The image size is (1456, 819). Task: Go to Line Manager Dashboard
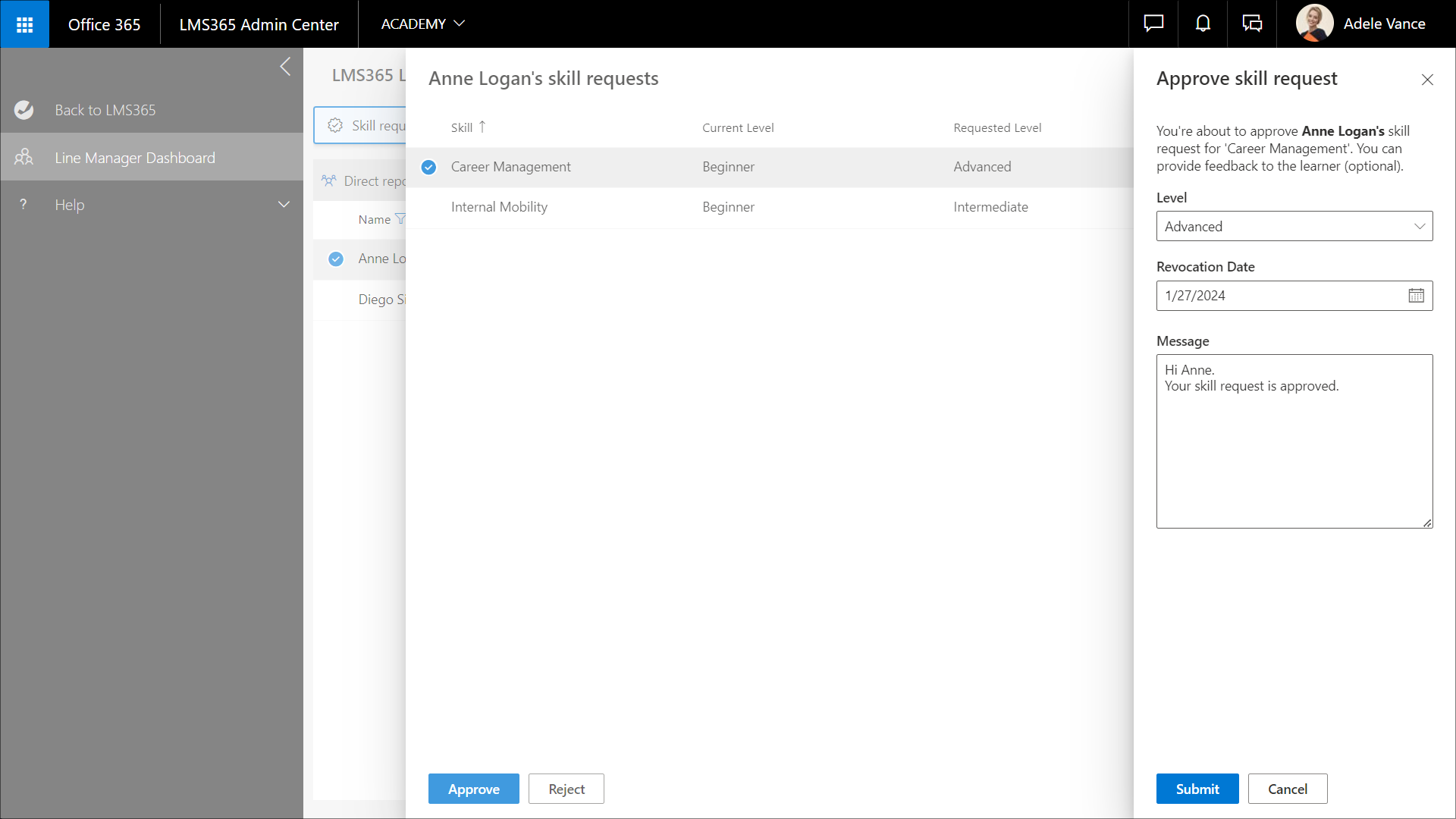click(x=135, y=158)
